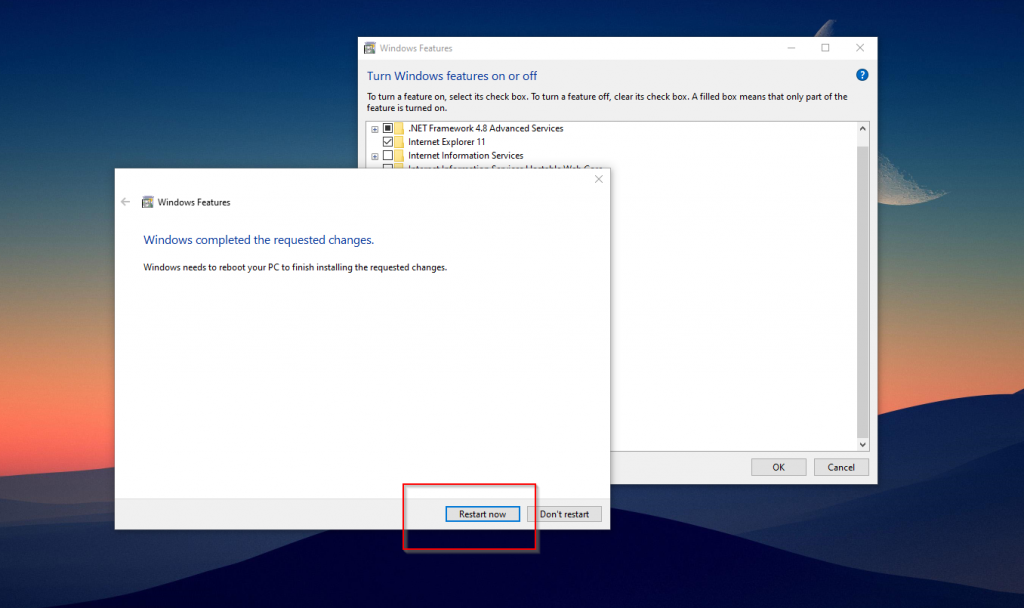The height and width of the screenshot is (608, 1024).
Task: Expand the .NET Framework 4.8 Advanced Services node
Action: point(375,129)
